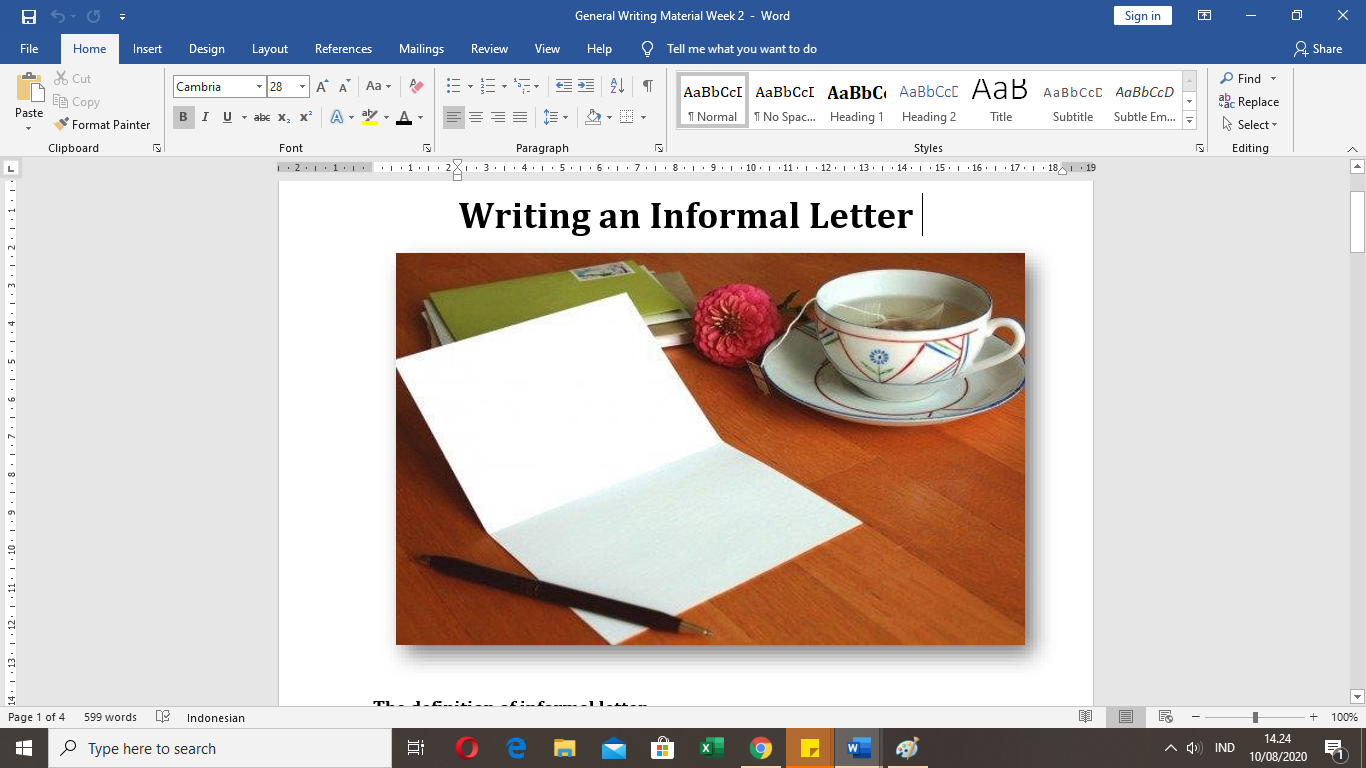The image size is (1366, 768).
Task: Click the Justify alignment icon
Action: point(520,117)
